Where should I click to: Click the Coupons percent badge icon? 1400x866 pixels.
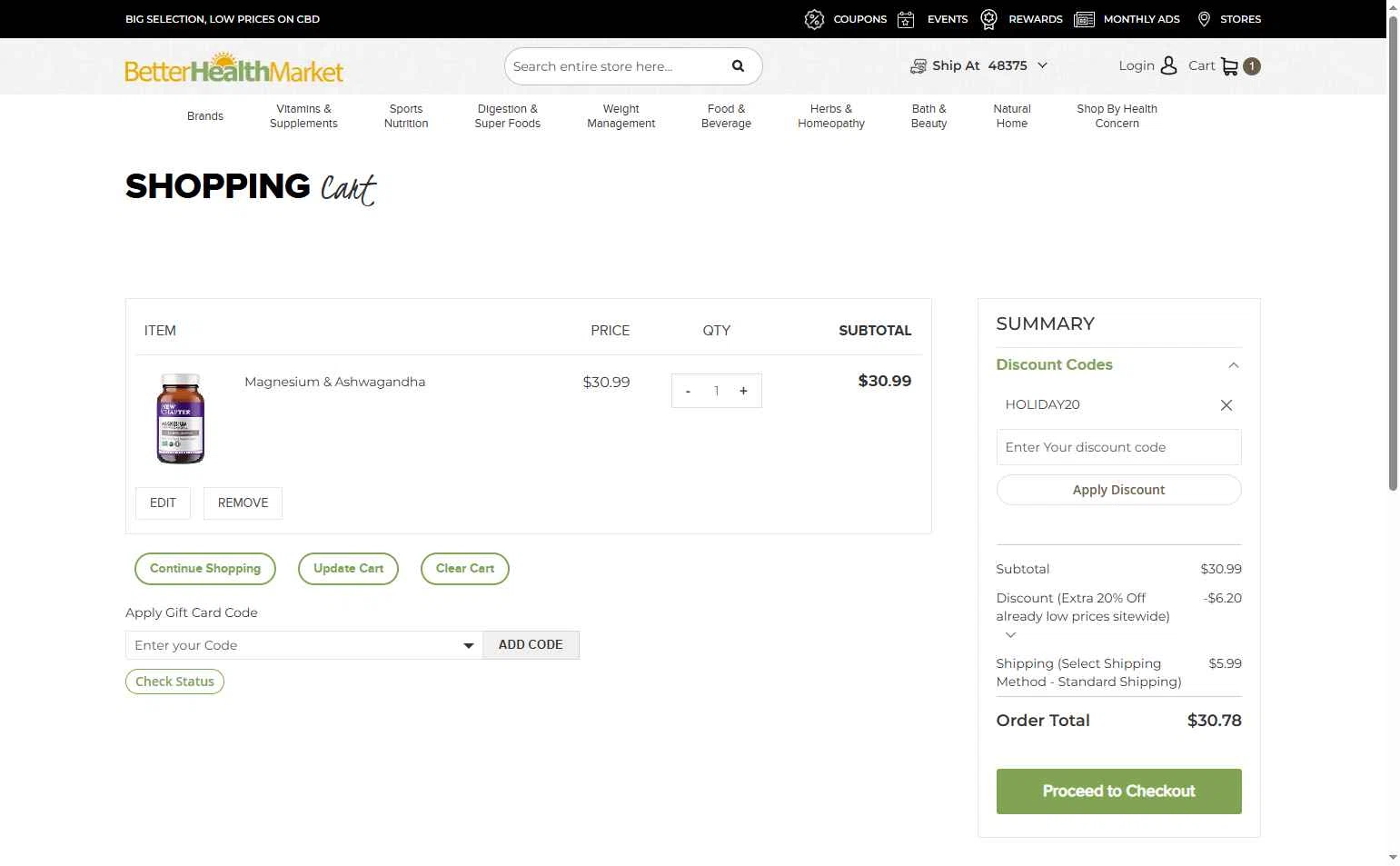click(814, 19)
